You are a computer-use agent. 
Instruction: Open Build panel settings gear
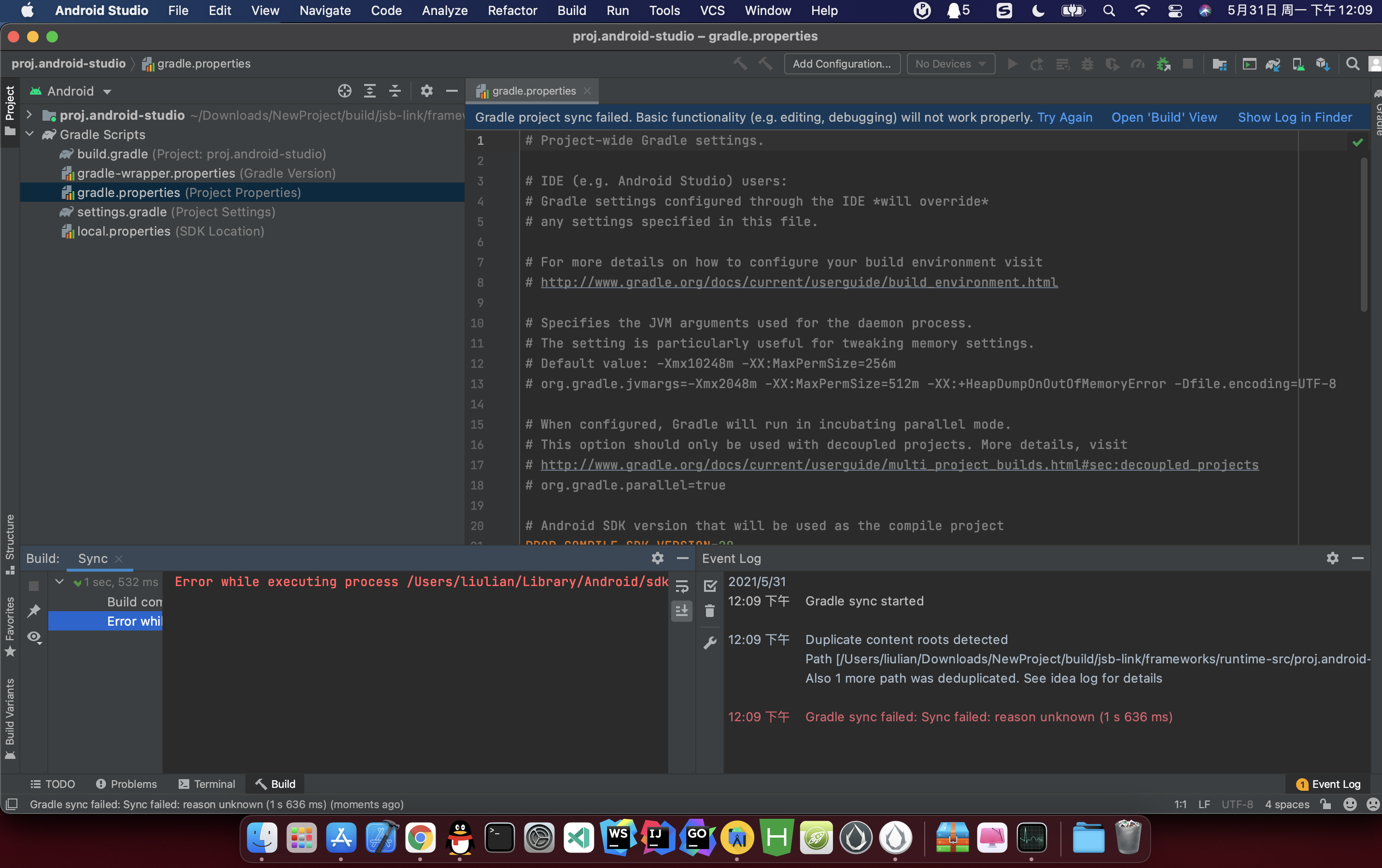point(657,558)
